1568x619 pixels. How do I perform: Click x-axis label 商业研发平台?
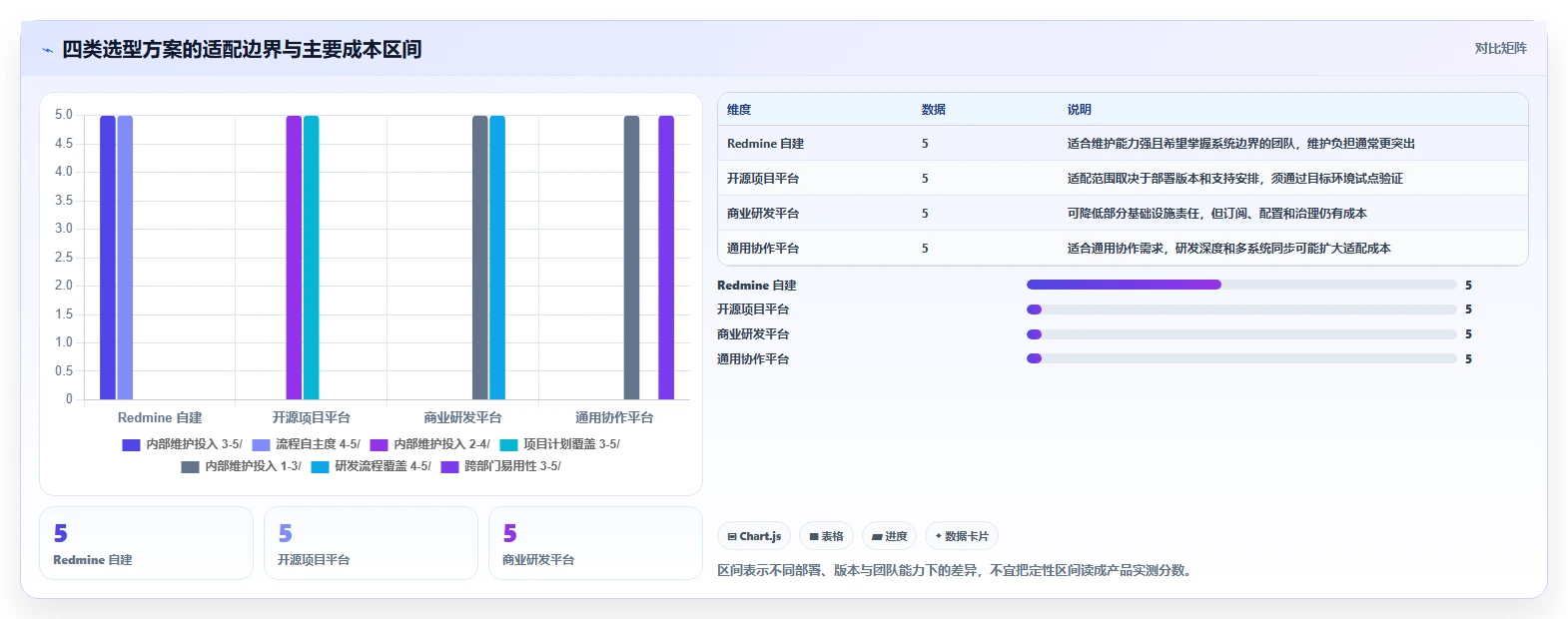462,417
